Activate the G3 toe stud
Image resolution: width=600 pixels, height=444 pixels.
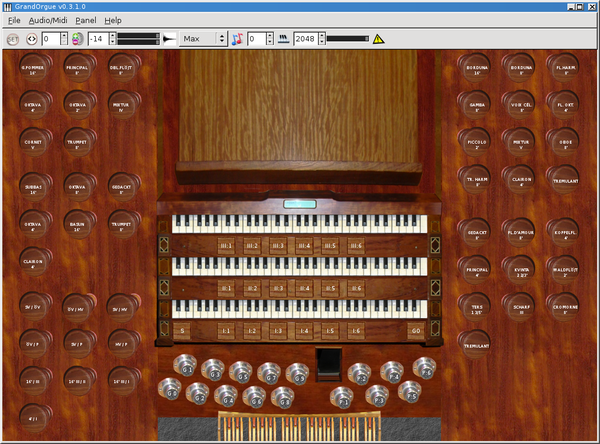point(213,370)
